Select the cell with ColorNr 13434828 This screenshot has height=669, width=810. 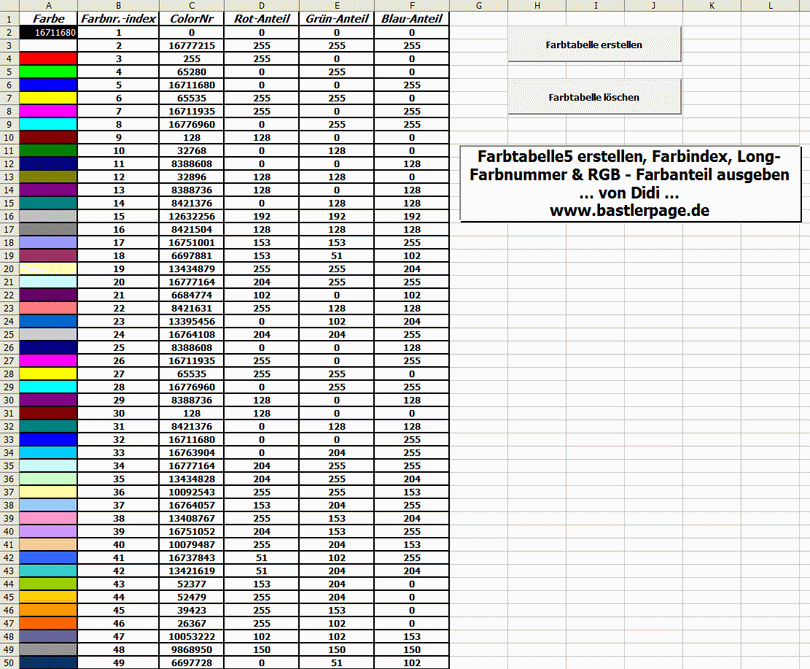click(192, 479)
